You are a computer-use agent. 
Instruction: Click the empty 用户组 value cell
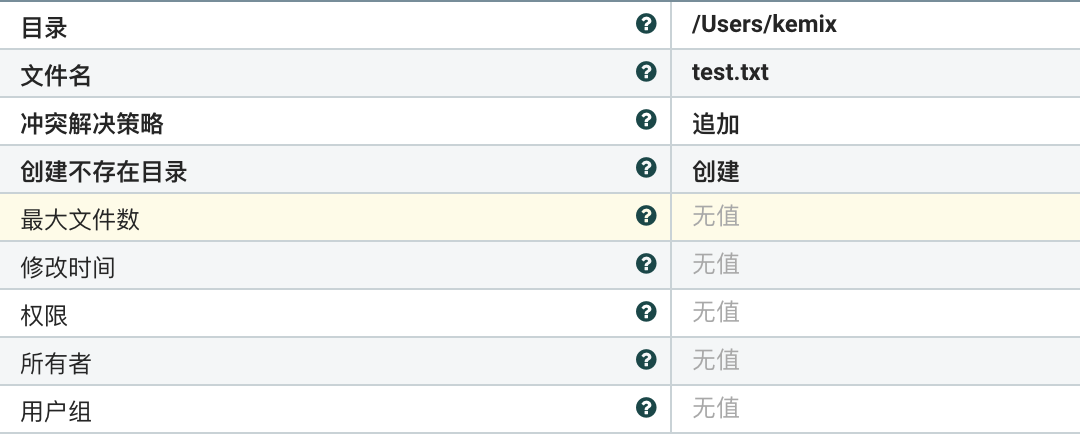(716, 408)
